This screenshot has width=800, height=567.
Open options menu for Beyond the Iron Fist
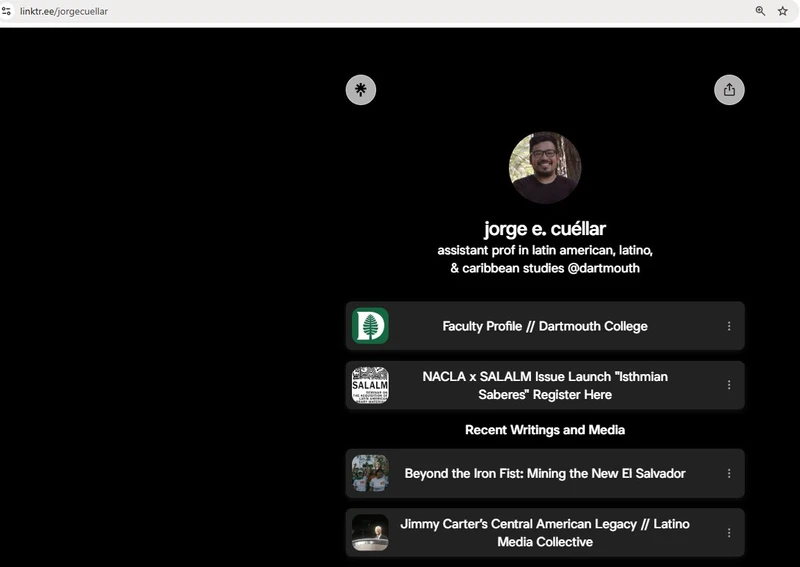click(729, 473)
